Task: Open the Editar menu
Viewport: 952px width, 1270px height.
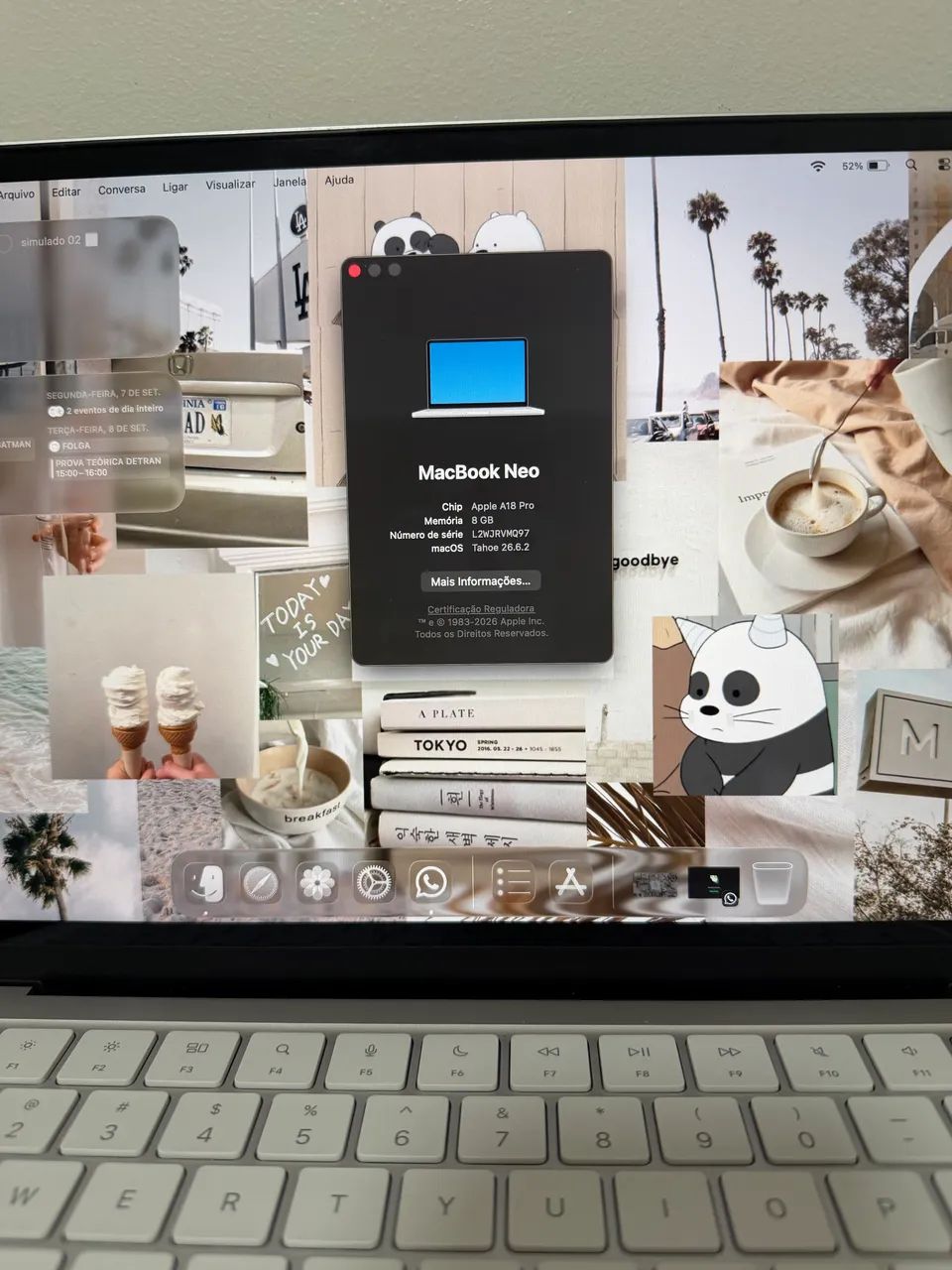Action: click(x=66, y=191)
